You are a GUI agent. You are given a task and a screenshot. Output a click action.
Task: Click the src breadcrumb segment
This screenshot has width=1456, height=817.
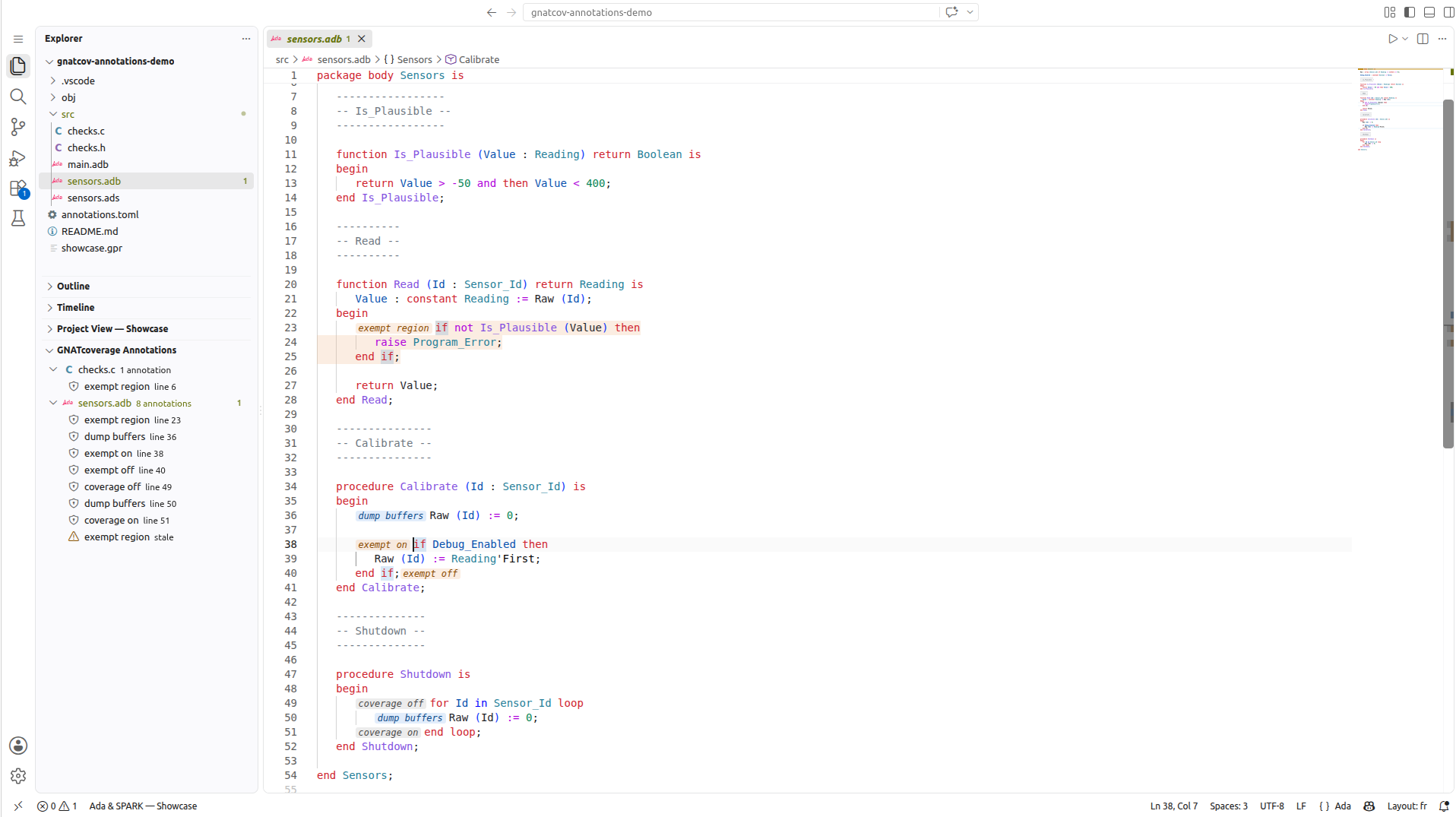click(x=282, y=60)
